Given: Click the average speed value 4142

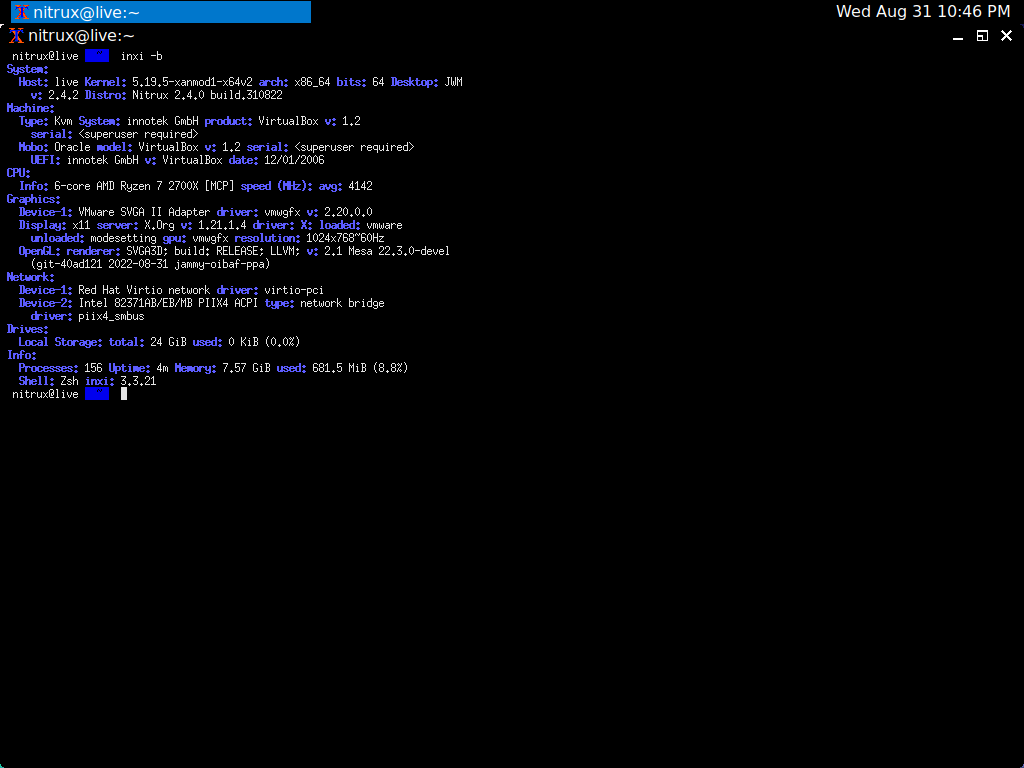Looking at the screenshot, I should pos(360,186).
